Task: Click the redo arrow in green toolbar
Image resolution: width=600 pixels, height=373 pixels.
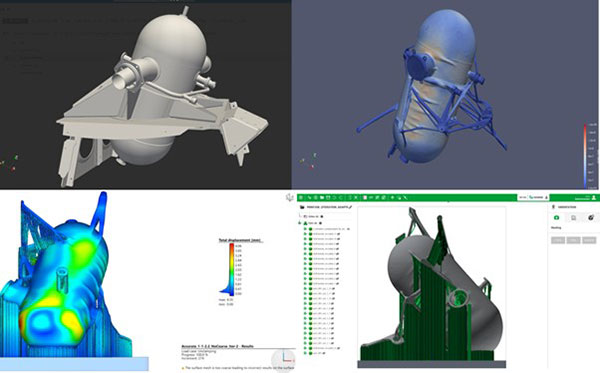Action: pos(341,197)
